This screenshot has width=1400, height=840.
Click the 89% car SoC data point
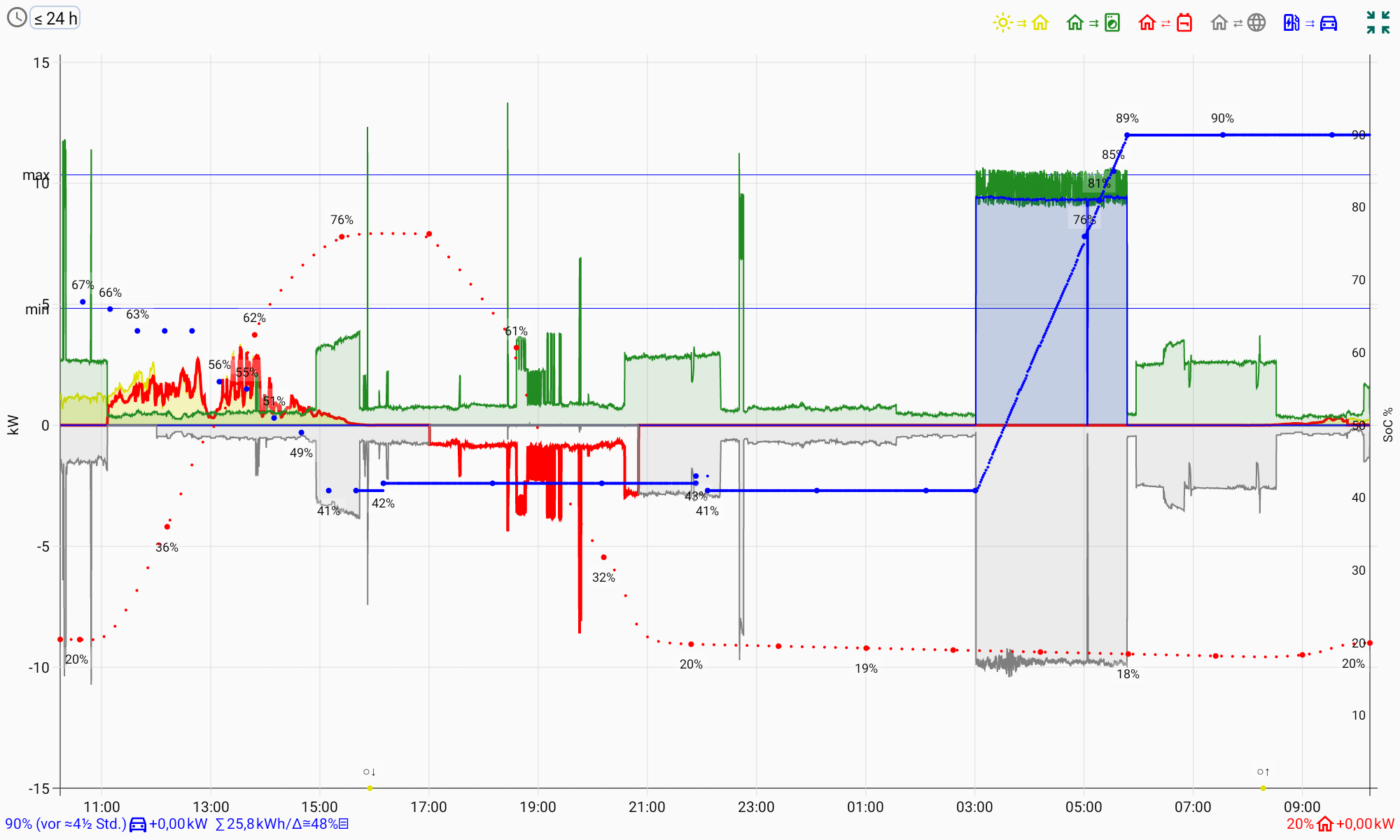[x=1127, y=135]
